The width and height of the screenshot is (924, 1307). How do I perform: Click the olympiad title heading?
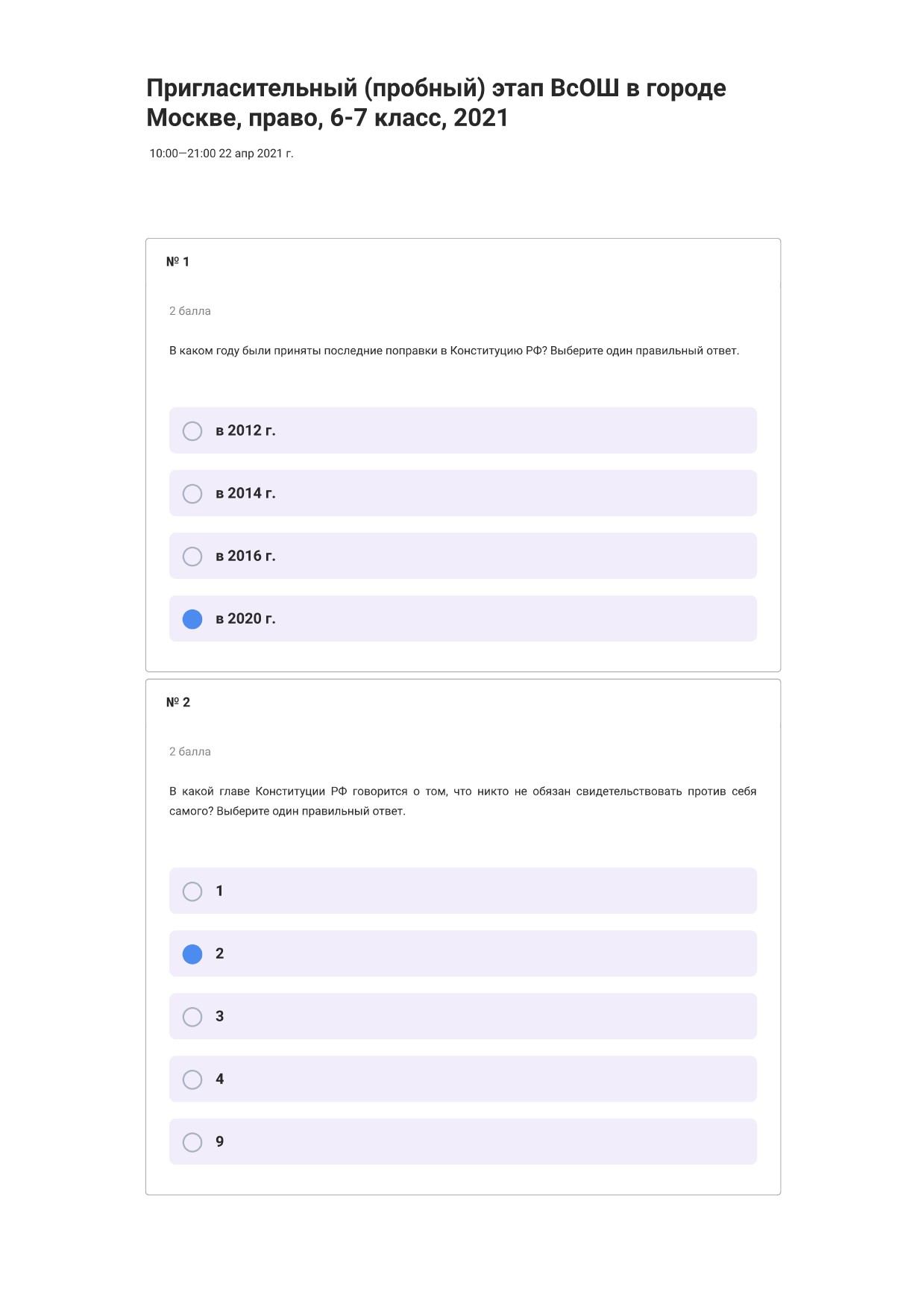(436, 103)
